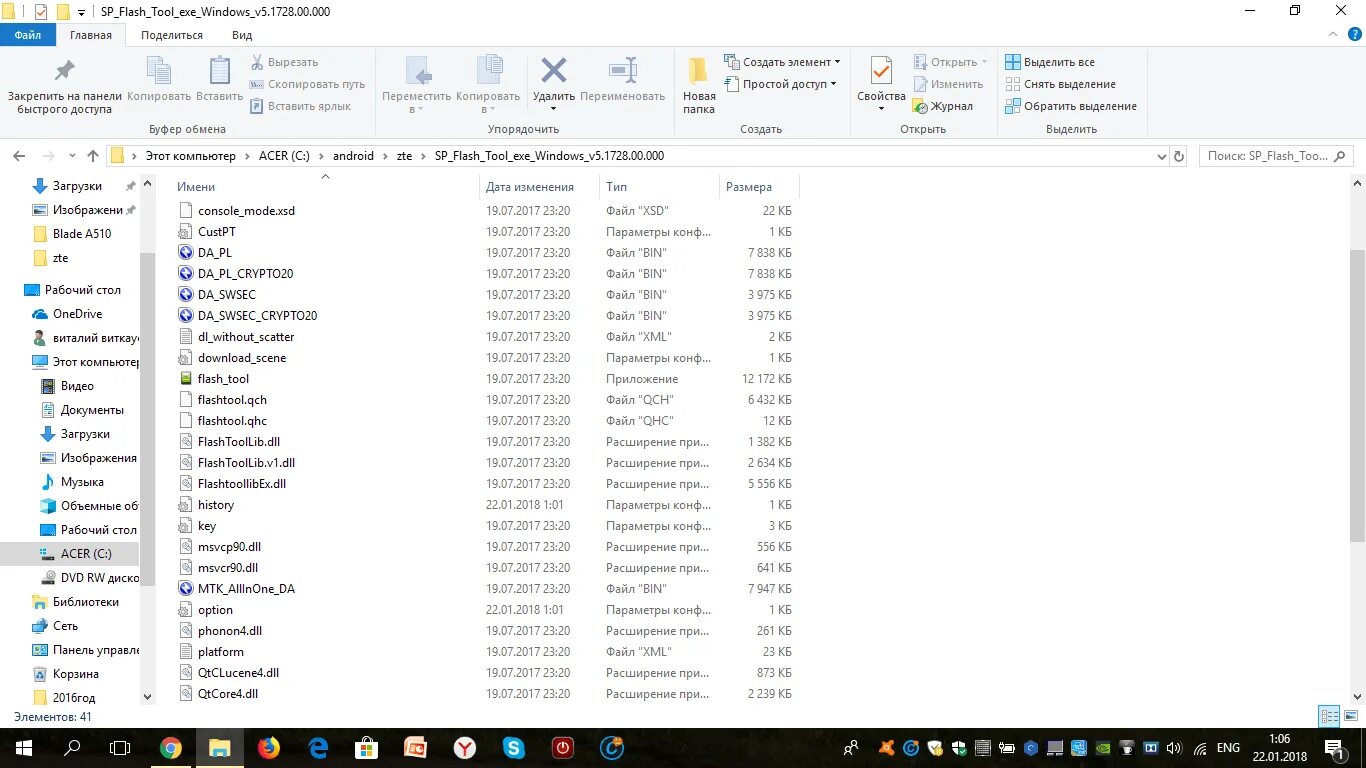1366x768 pixels.
Task: Open Skype from the taskbar
Action: pos(514,747)
